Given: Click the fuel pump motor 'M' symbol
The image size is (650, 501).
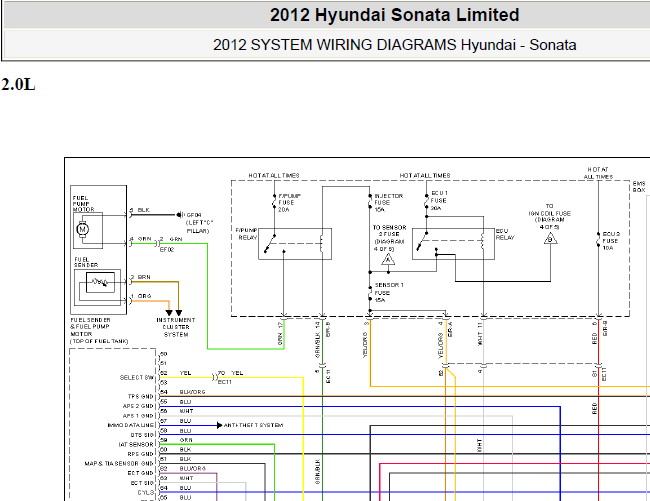Looking at the screenshot, I should coord(82,229).
